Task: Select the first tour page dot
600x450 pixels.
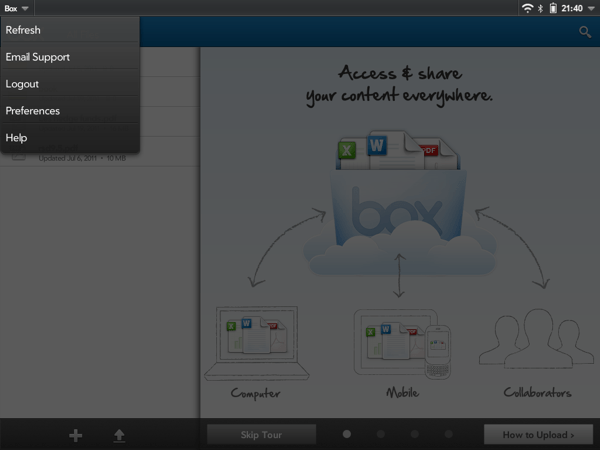Action: [x=347, y=434]
